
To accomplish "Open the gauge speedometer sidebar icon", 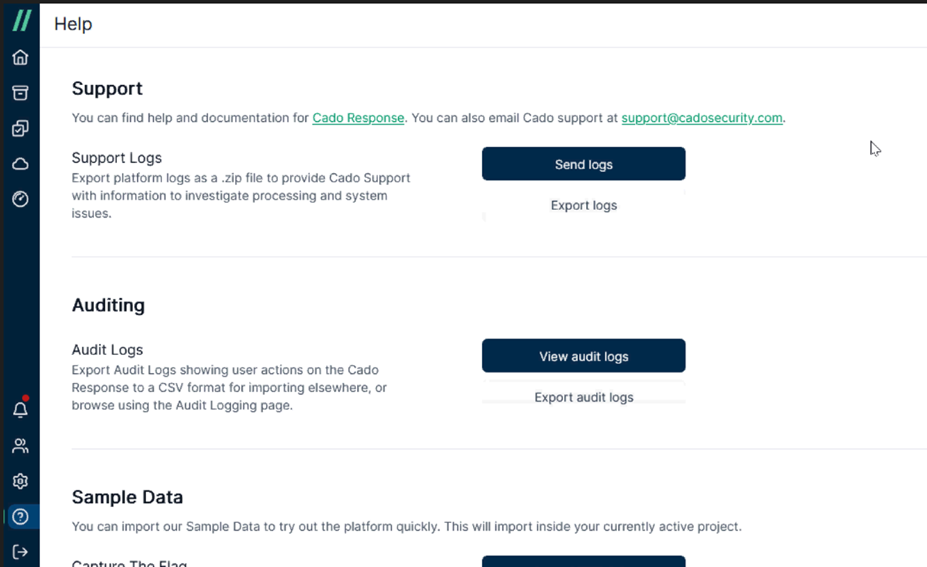I will tap(20, 199).
